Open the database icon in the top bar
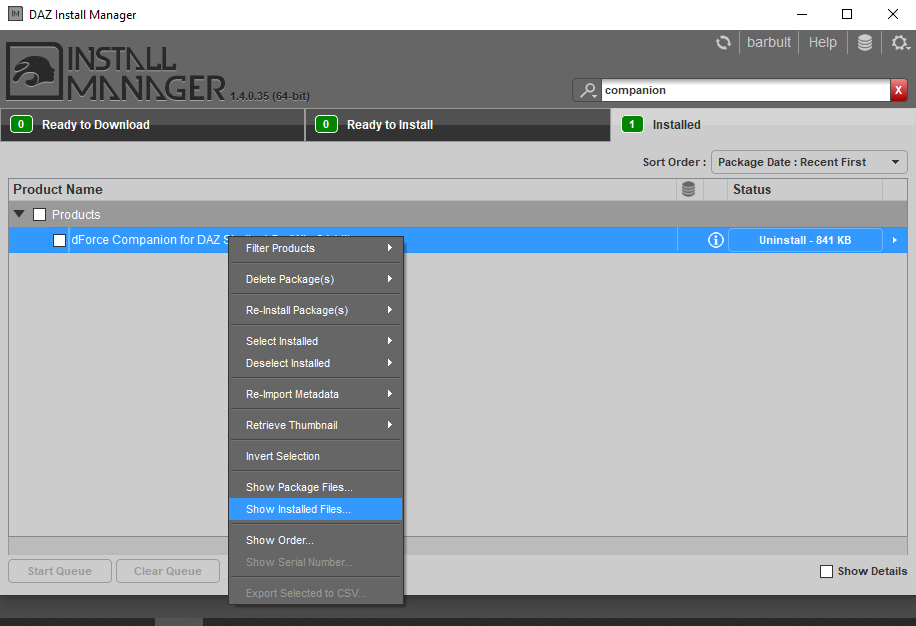916x626 pixels. tap(865, 43)
